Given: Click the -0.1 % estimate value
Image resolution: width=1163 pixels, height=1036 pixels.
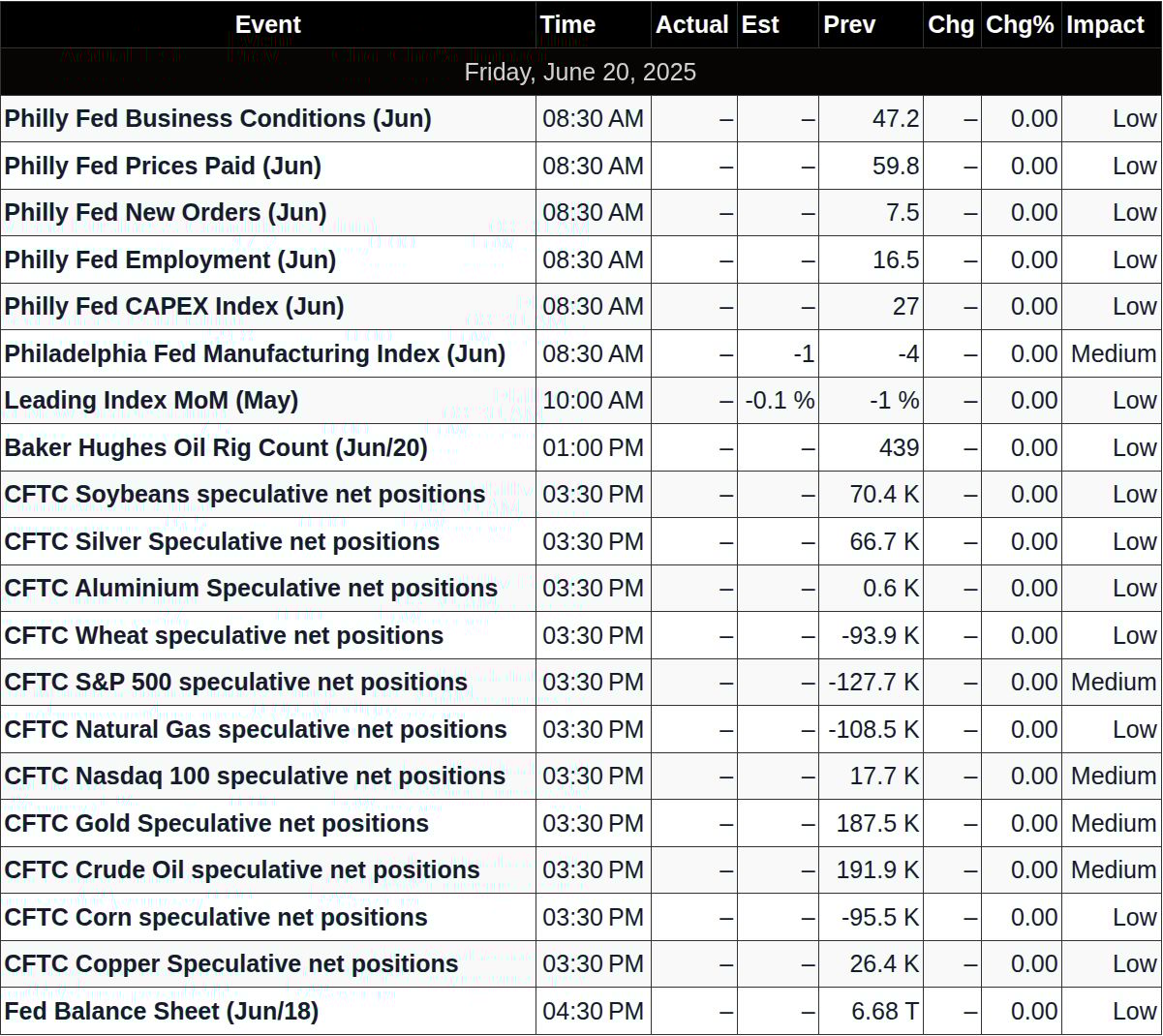Looking at the screenshot, I should pyautogui.click(x=780, y=401).
